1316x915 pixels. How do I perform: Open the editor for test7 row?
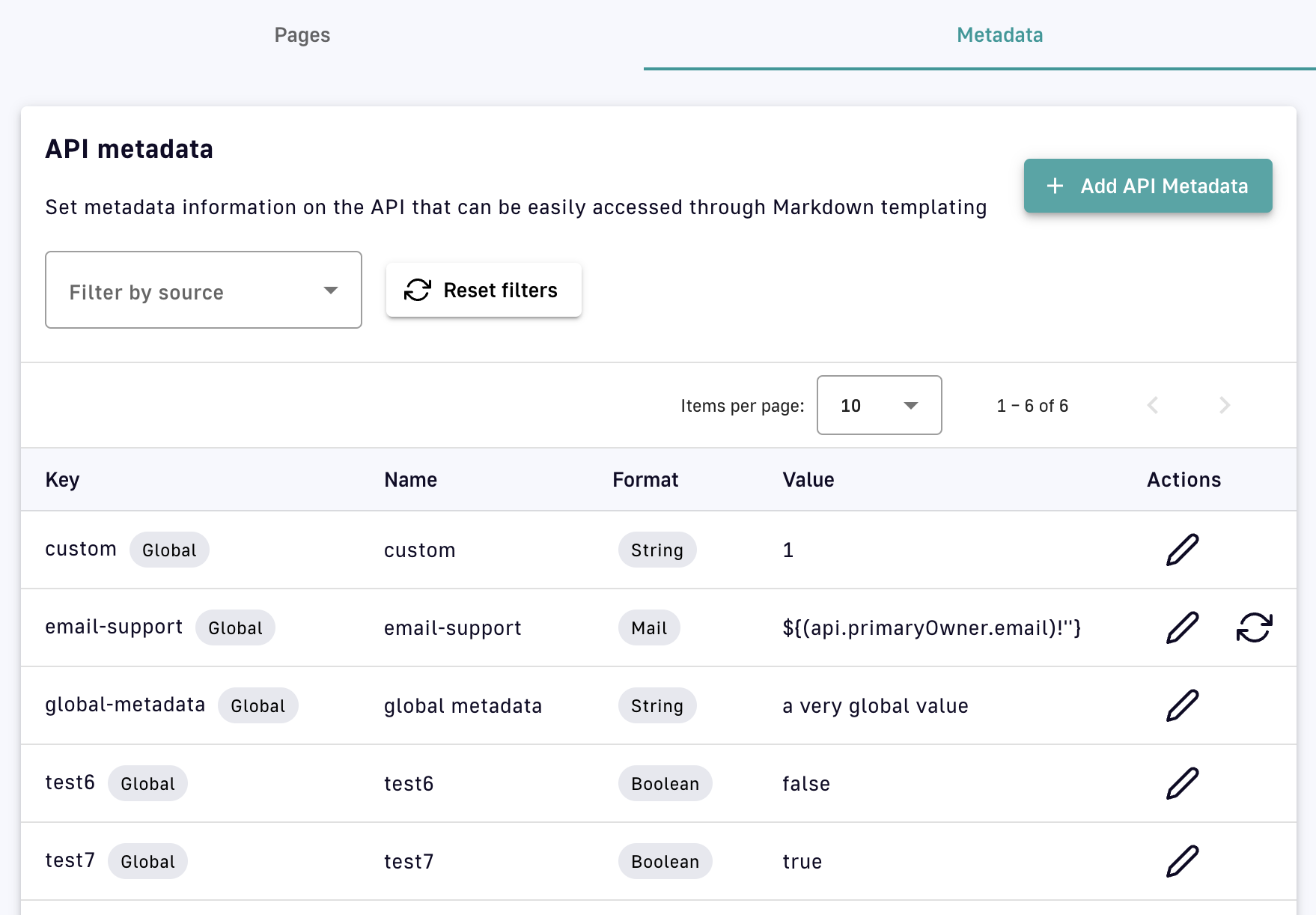[1182, 861]
